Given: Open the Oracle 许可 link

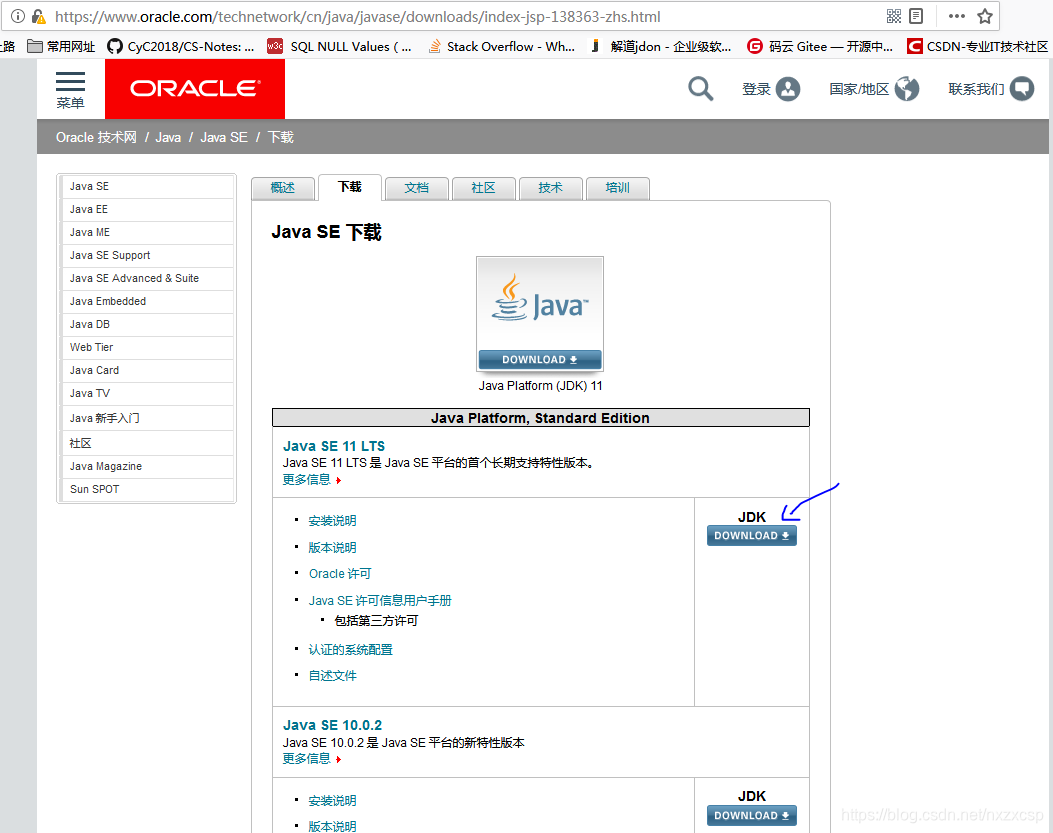Looking at the screenshot, I should tap(340, 574).
